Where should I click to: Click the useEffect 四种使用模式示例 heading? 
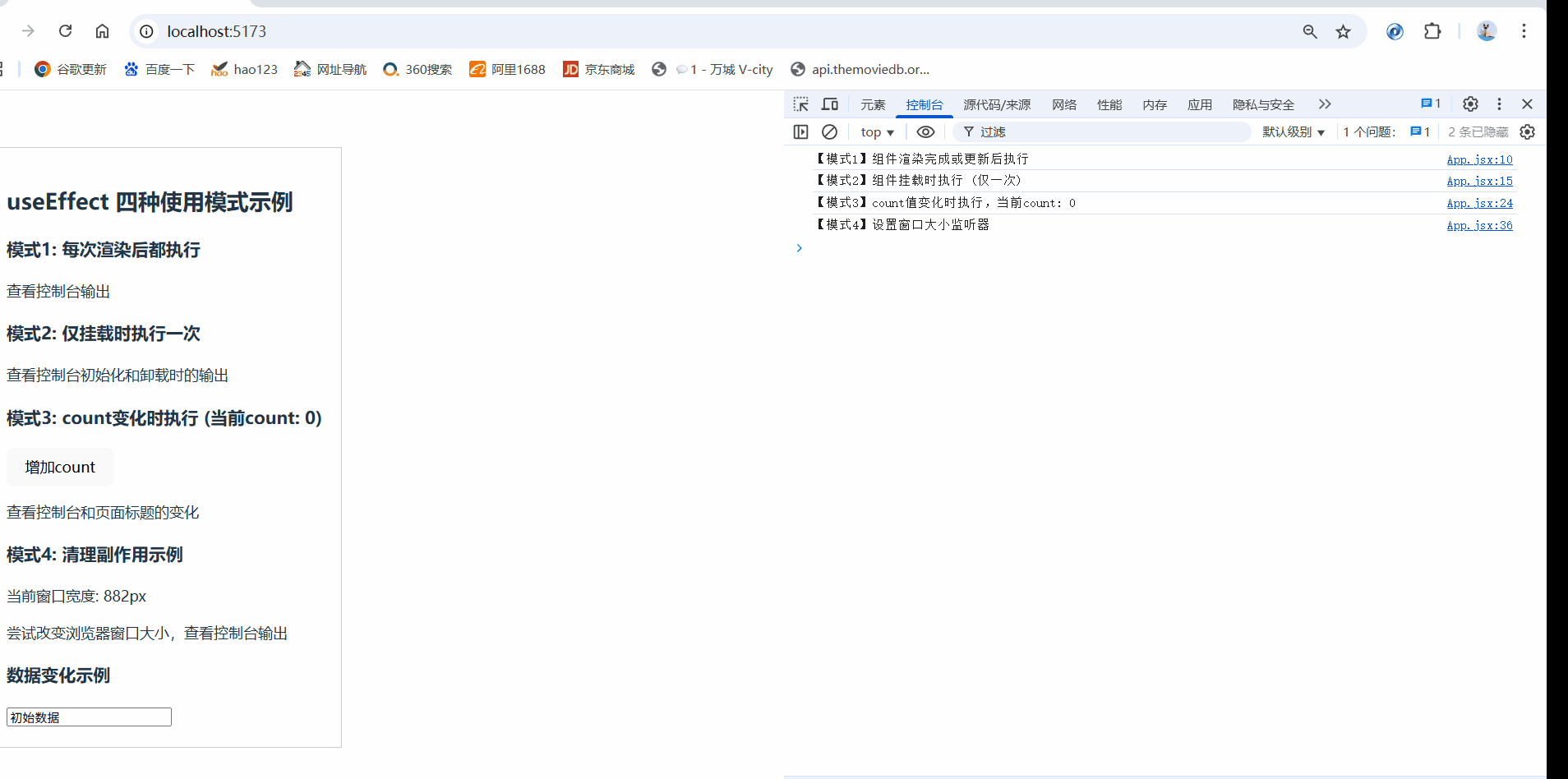tap(150, 202)
